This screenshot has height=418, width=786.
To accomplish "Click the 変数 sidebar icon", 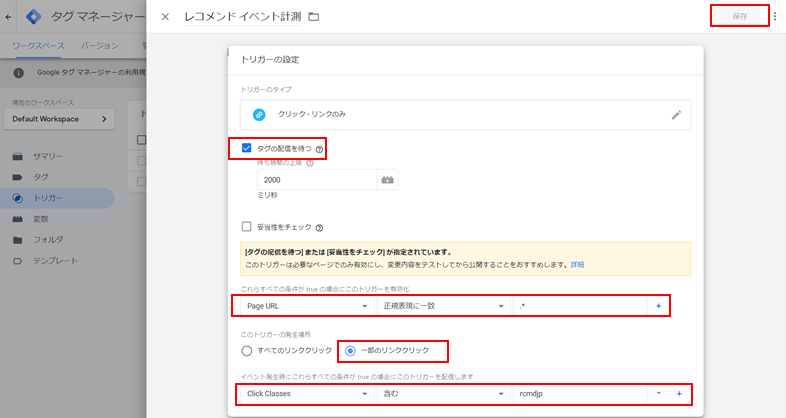I will tap(18, 219).
